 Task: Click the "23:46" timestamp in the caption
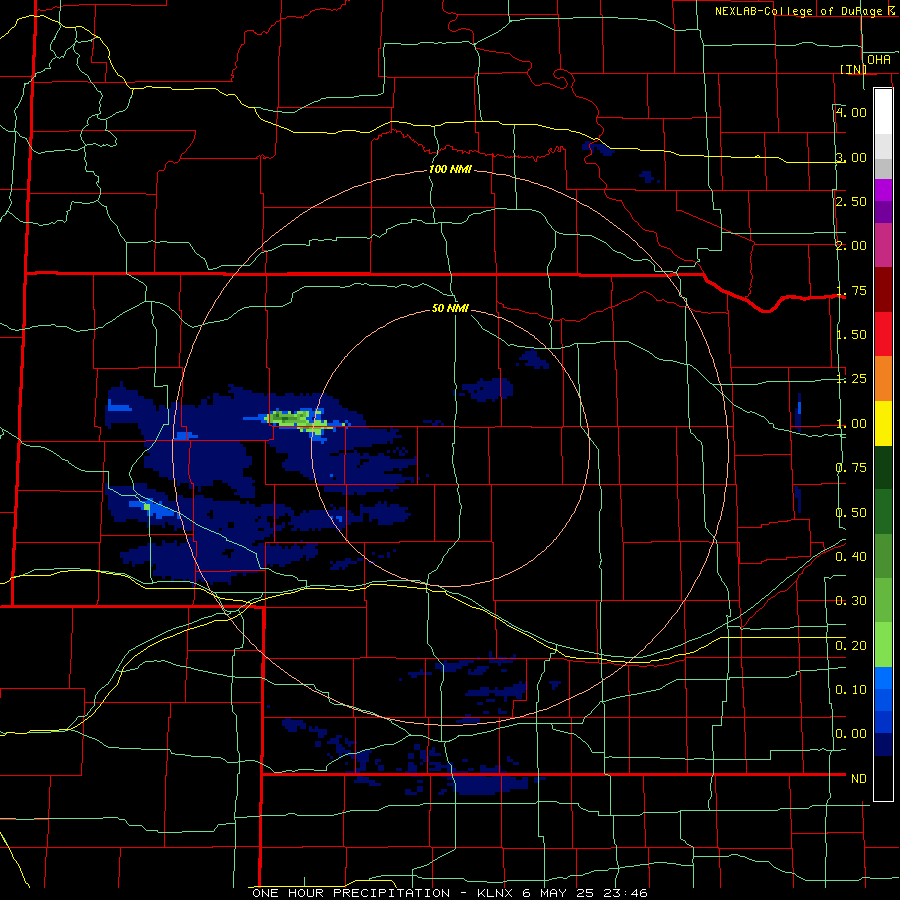[x=625, y=893]
